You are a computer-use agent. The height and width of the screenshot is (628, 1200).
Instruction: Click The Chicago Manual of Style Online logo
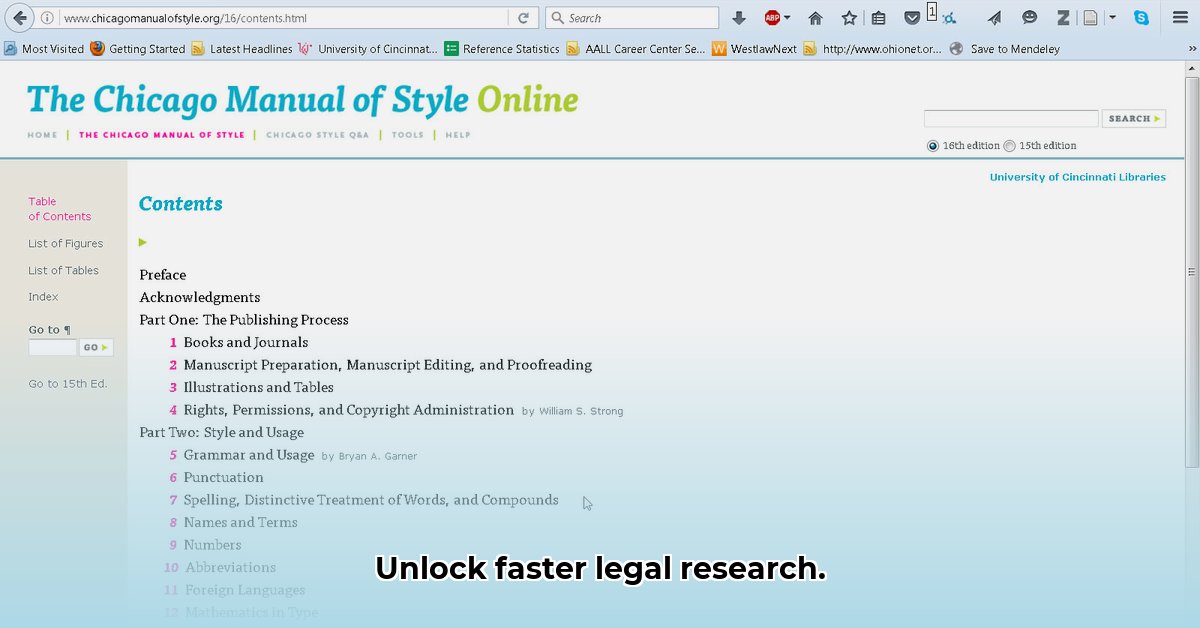(x=303, y=100)
